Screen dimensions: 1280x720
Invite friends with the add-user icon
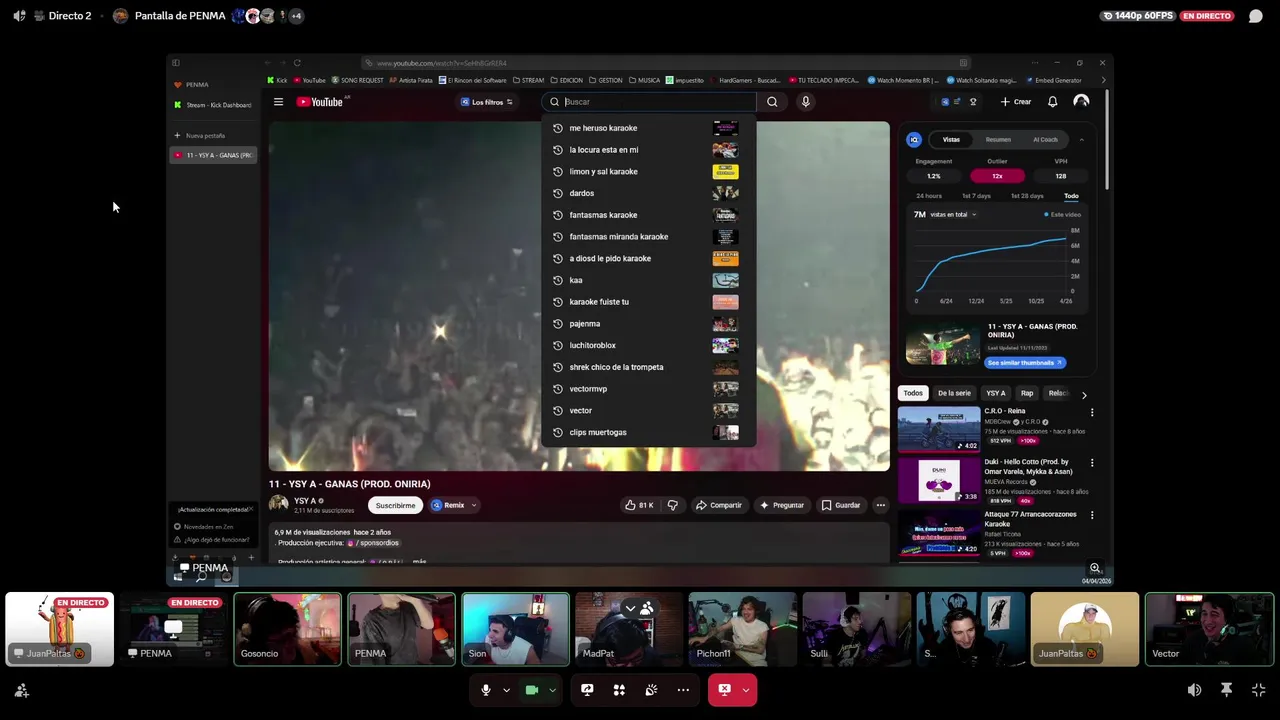[x=21, y=690]
